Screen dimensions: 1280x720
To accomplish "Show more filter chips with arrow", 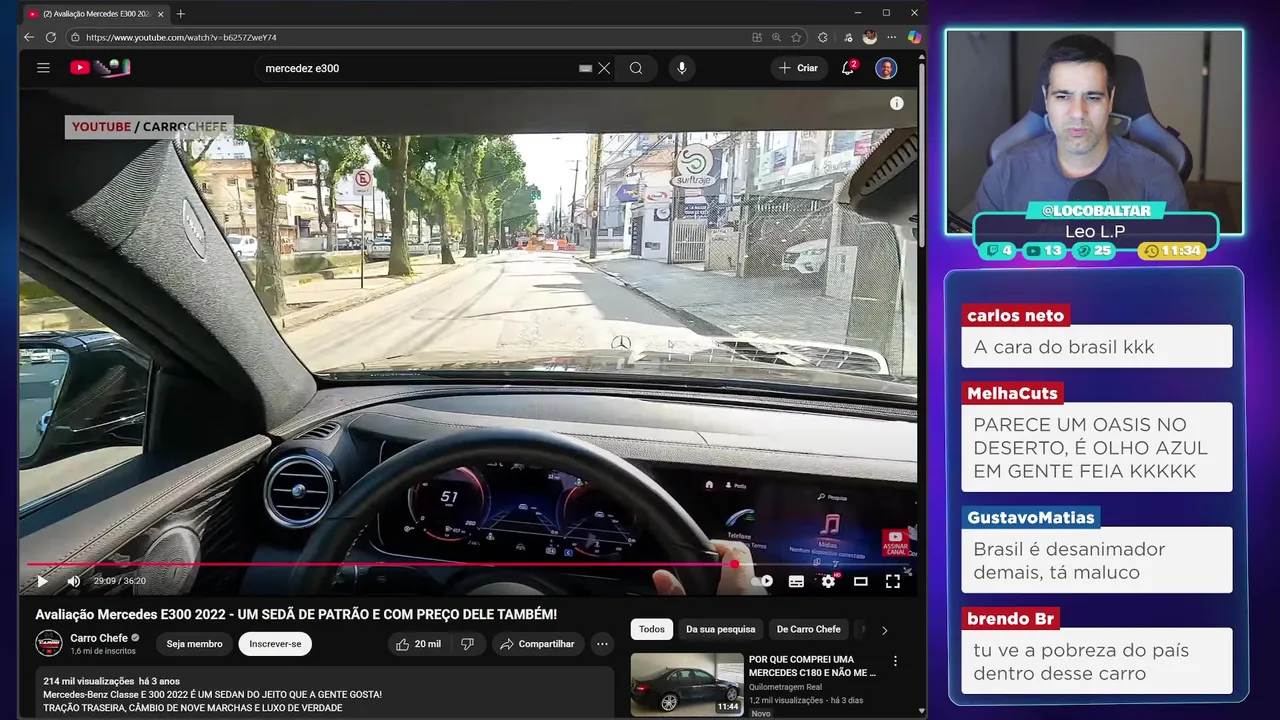I will point(884,630).
